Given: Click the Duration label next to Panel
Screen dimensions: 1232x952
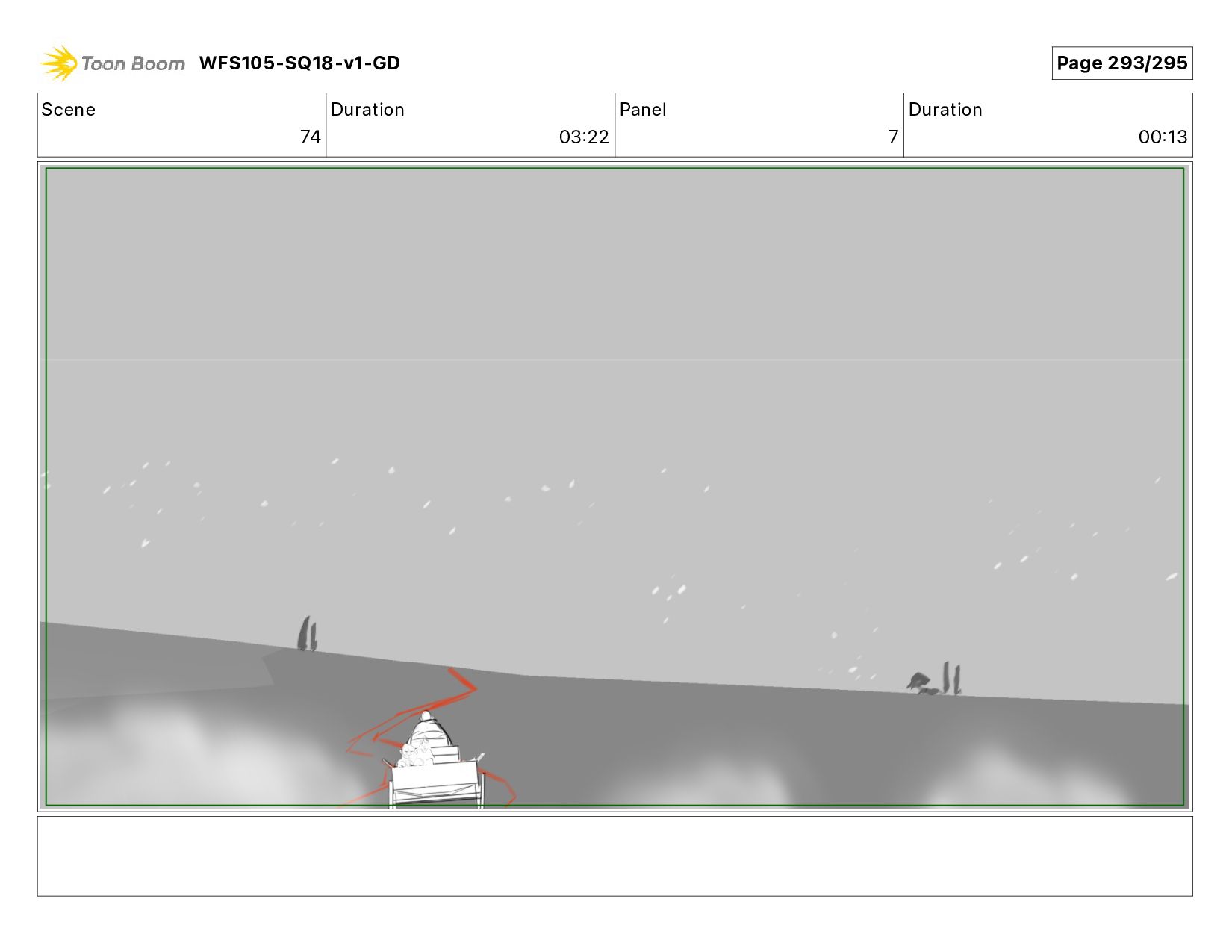Looking at the screenshot, I should pyautogui.click(x=945, y=110).
